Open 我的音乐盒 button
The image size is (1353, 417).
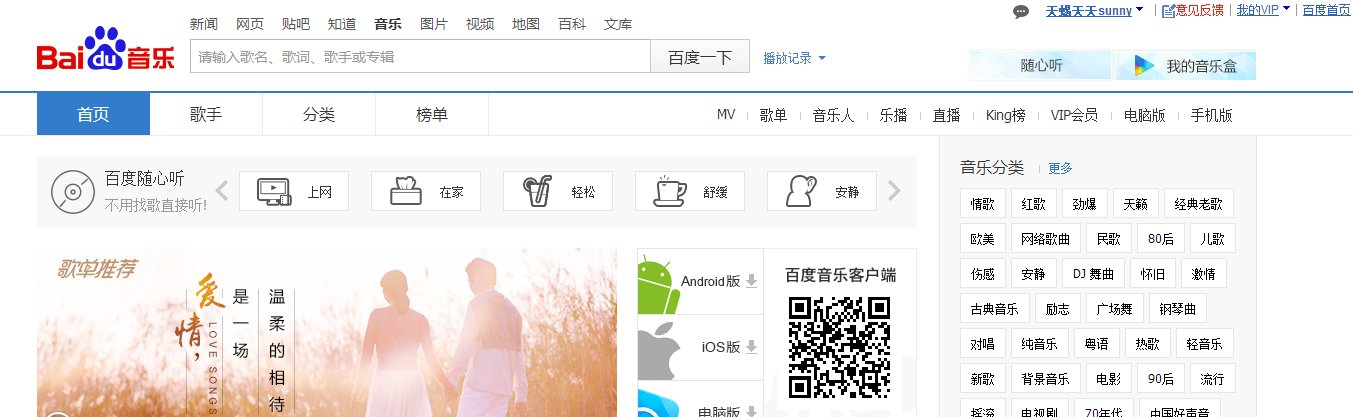pyautogui.click(x=1184, y=66)
